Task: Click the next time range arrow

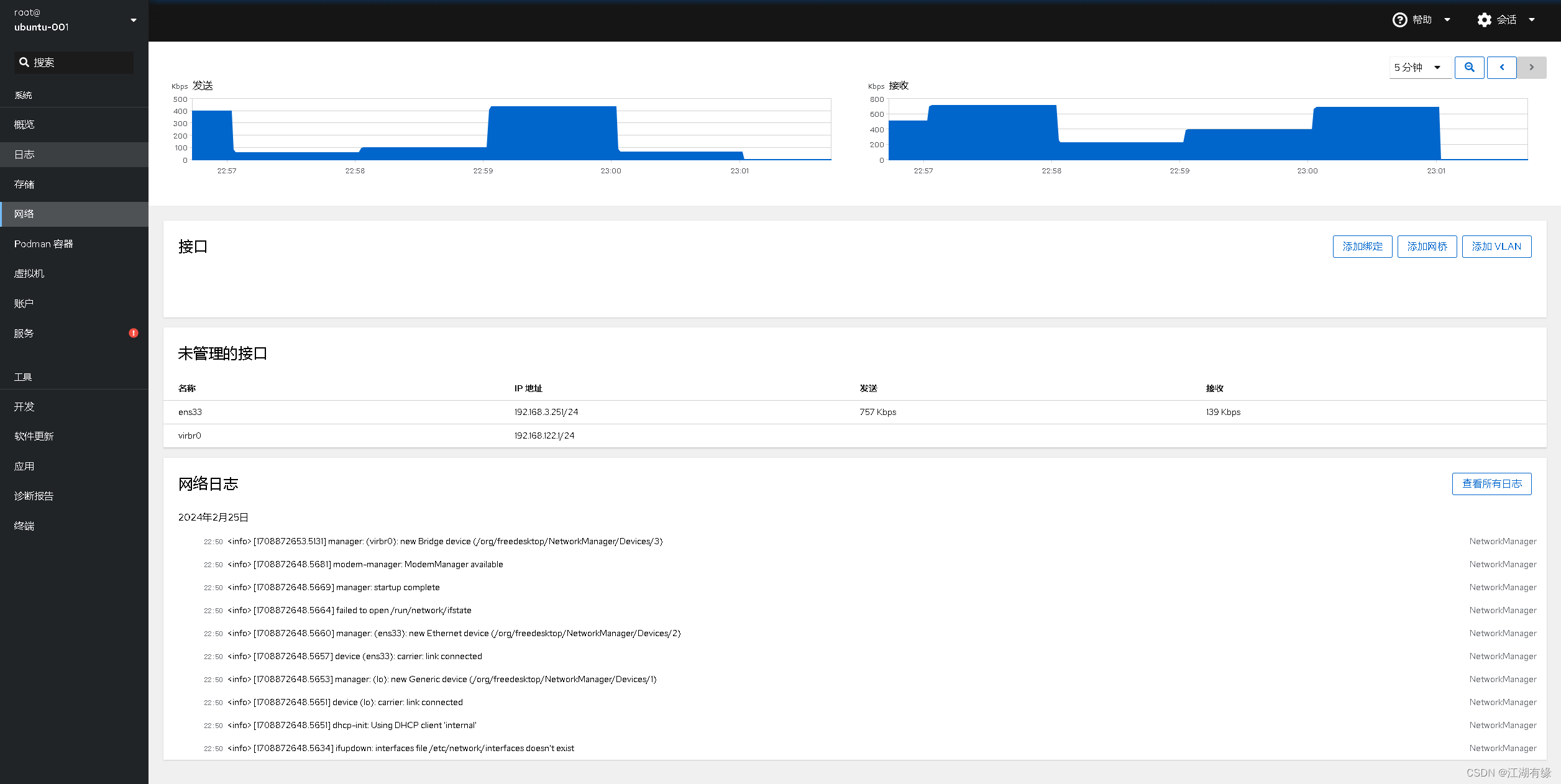Action: pos(1531,67)
